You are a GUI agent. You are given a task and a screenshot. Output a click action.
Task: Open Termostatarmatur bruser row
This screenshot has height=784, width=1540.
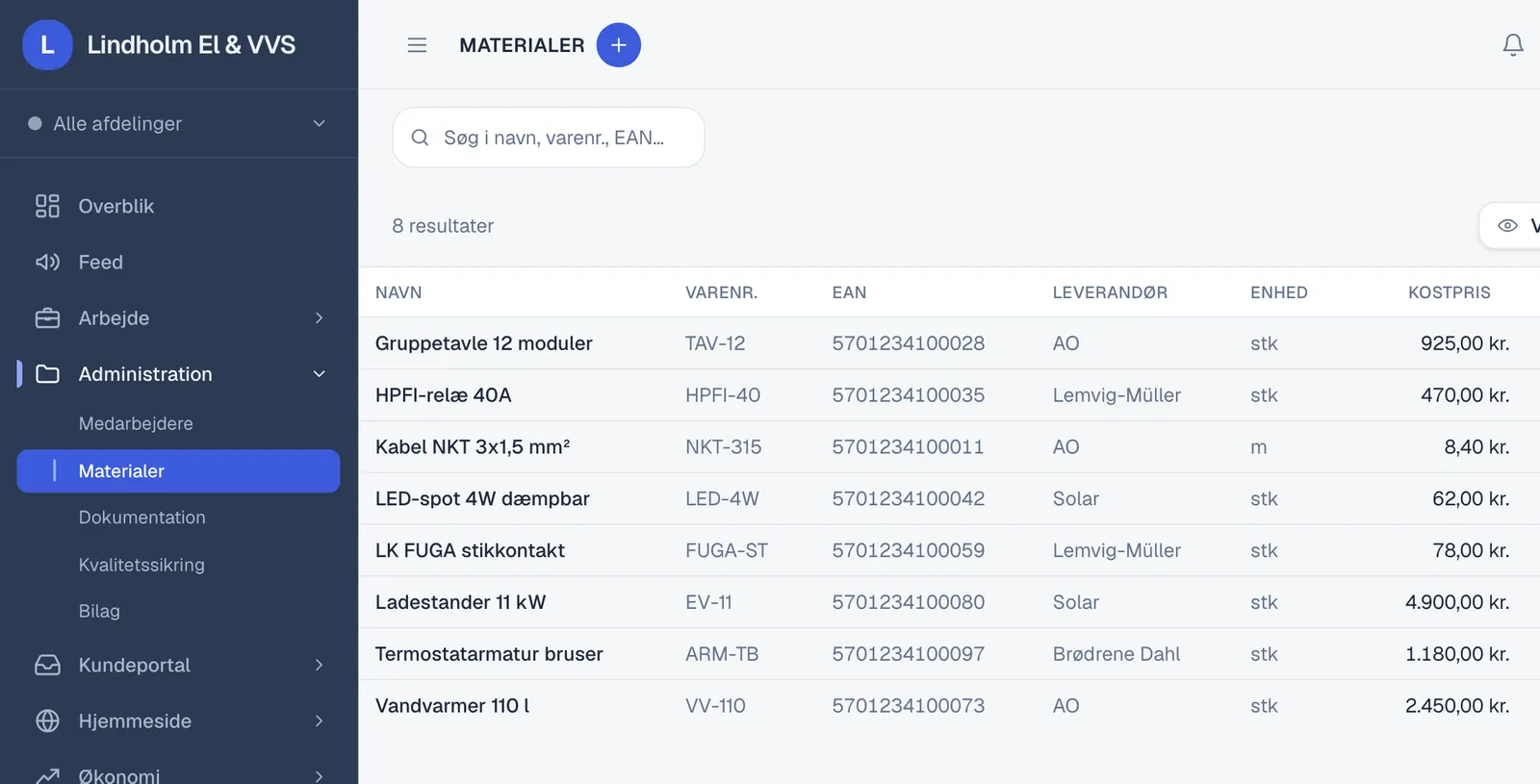point(949,654)
